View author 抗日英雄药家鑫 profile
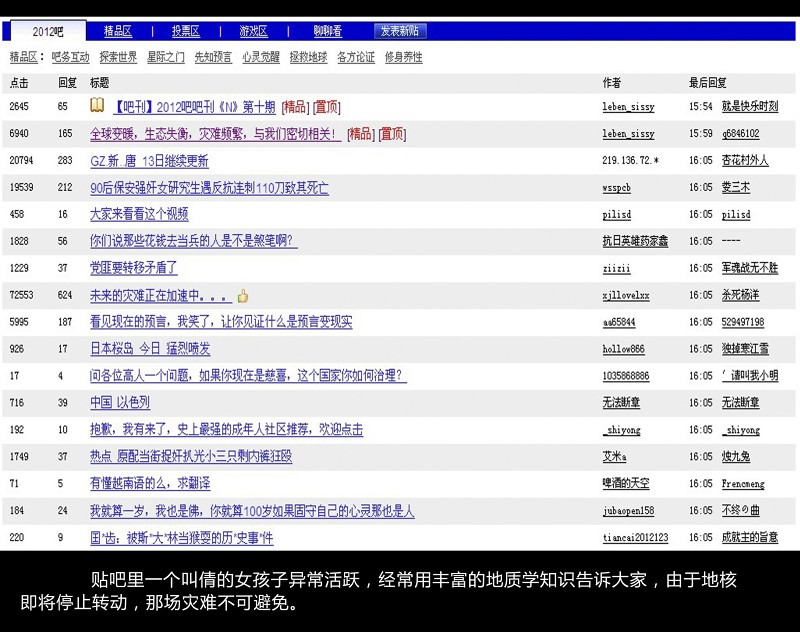The height and width of the screenshot is (632, 800). pyautogui.click(x=635, y=241)
